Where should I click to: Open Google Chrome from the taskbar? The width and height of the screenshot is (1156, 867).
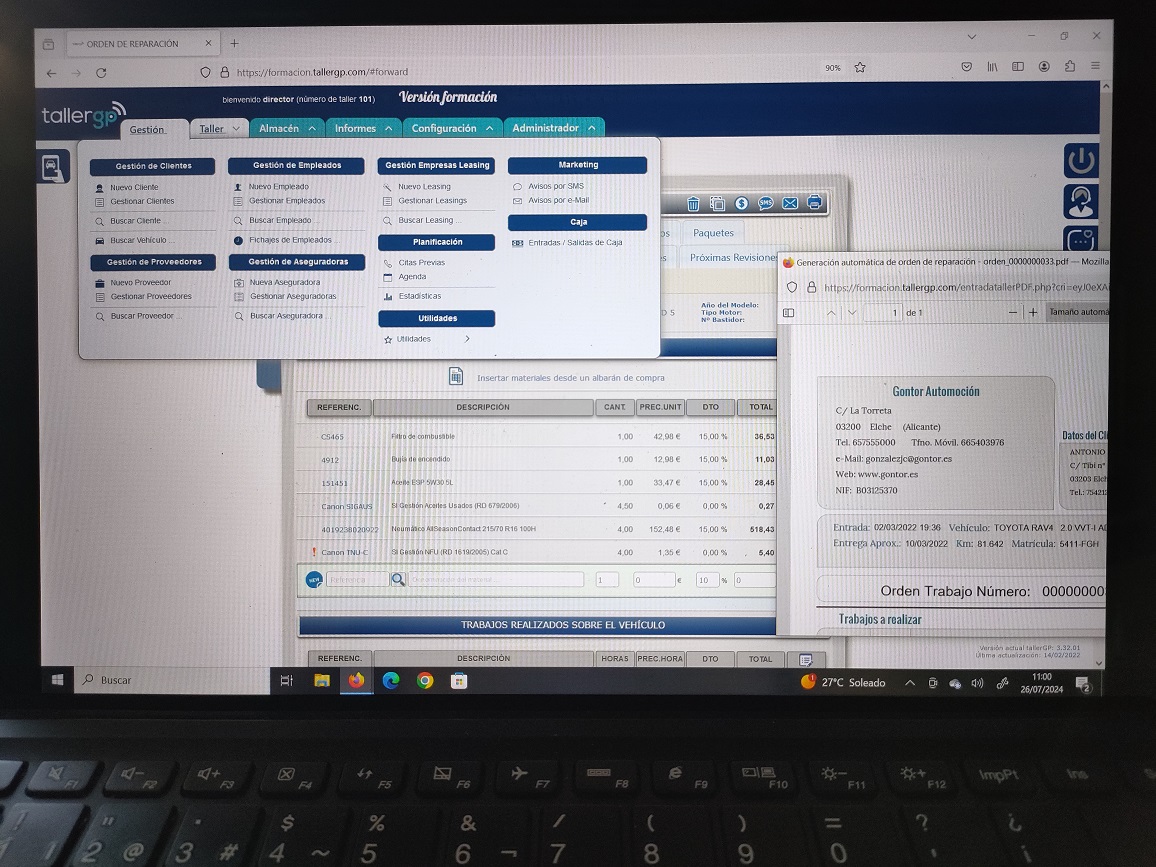(x=425, y=680)
